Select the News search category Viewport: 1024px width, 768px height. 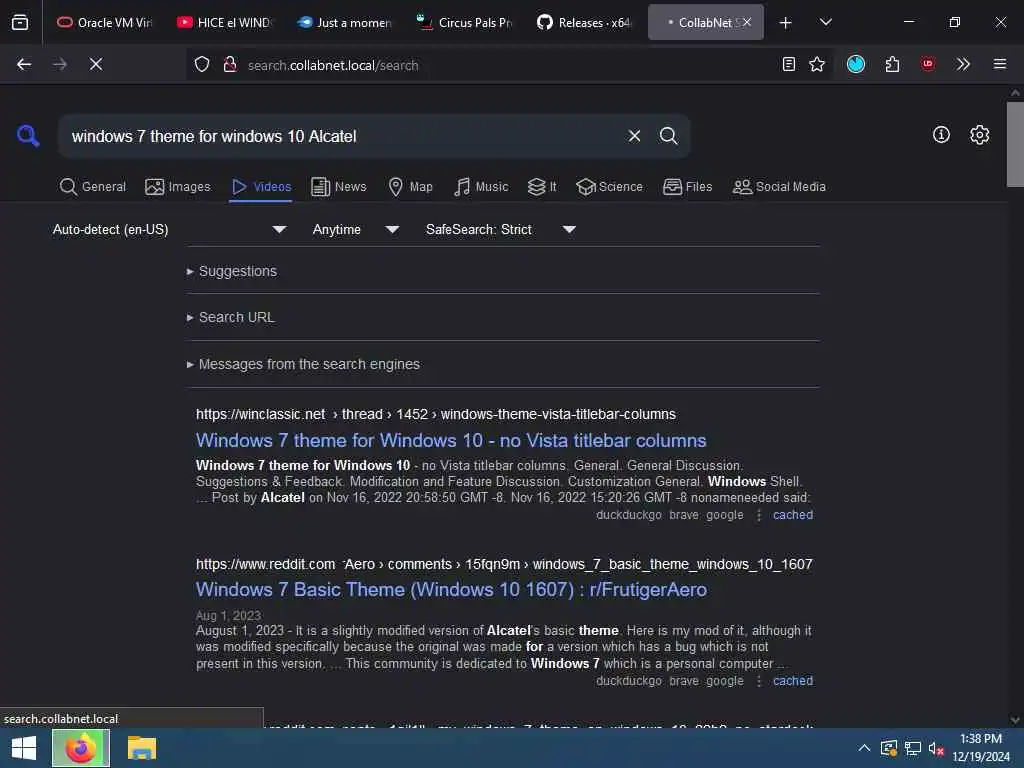(x=339, y=187)
